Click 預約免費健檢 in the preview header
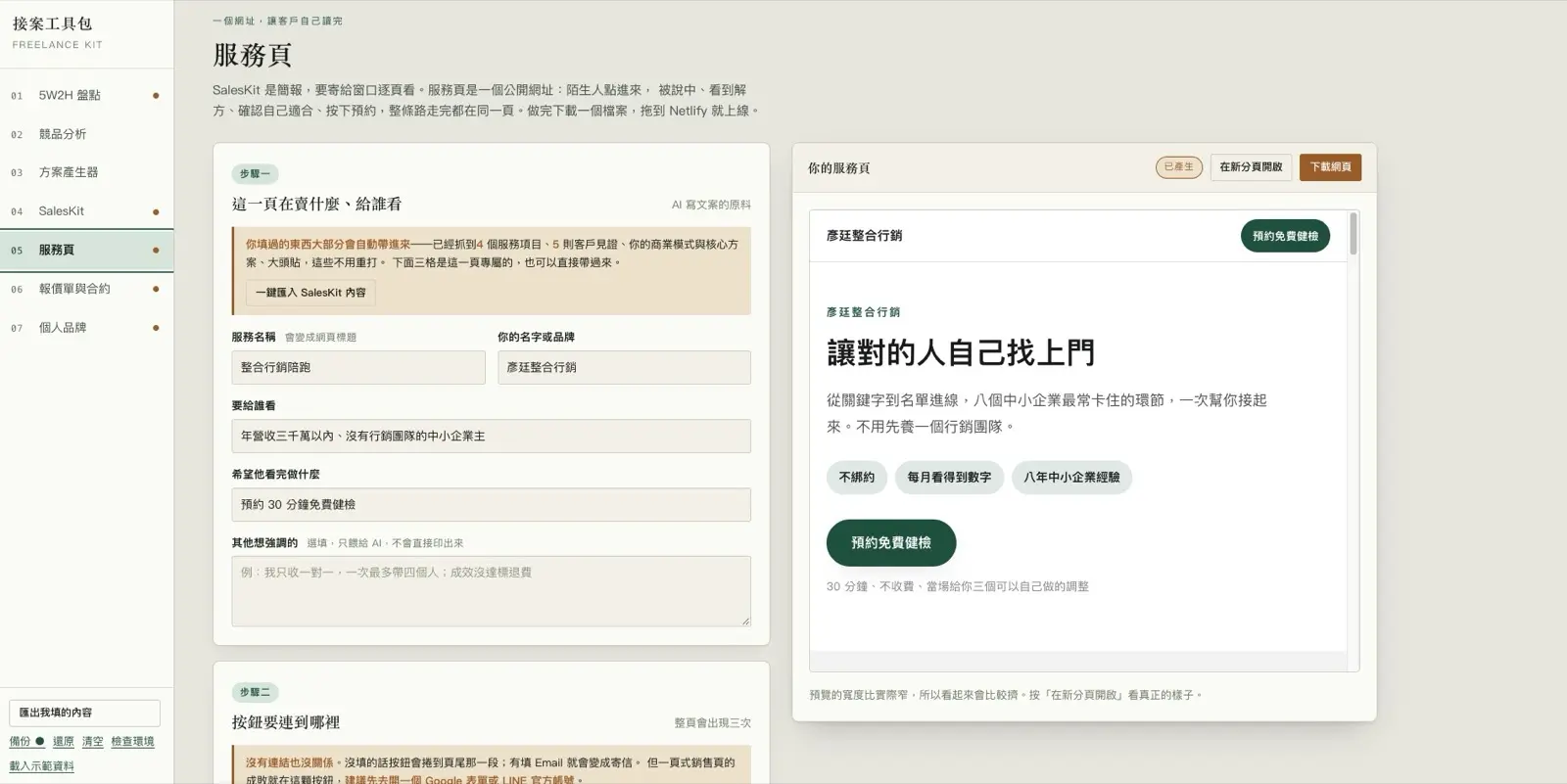1567x784 pixels. [x=1285, y=236]
